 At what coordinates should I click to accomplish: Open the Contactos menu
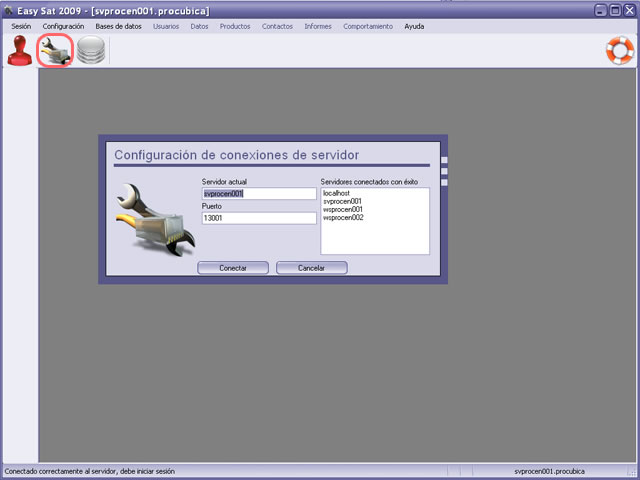tap(277, 26)
